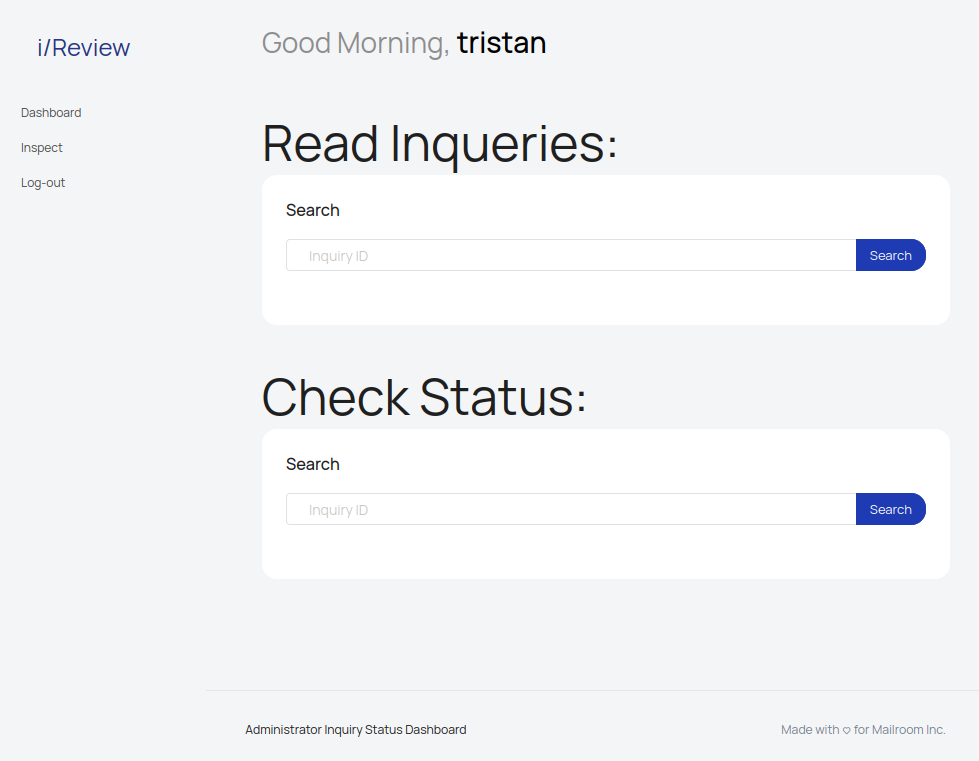The image size is (979, 761).
Task: Click the Check Status heading
Action: [x=424, y=398]
